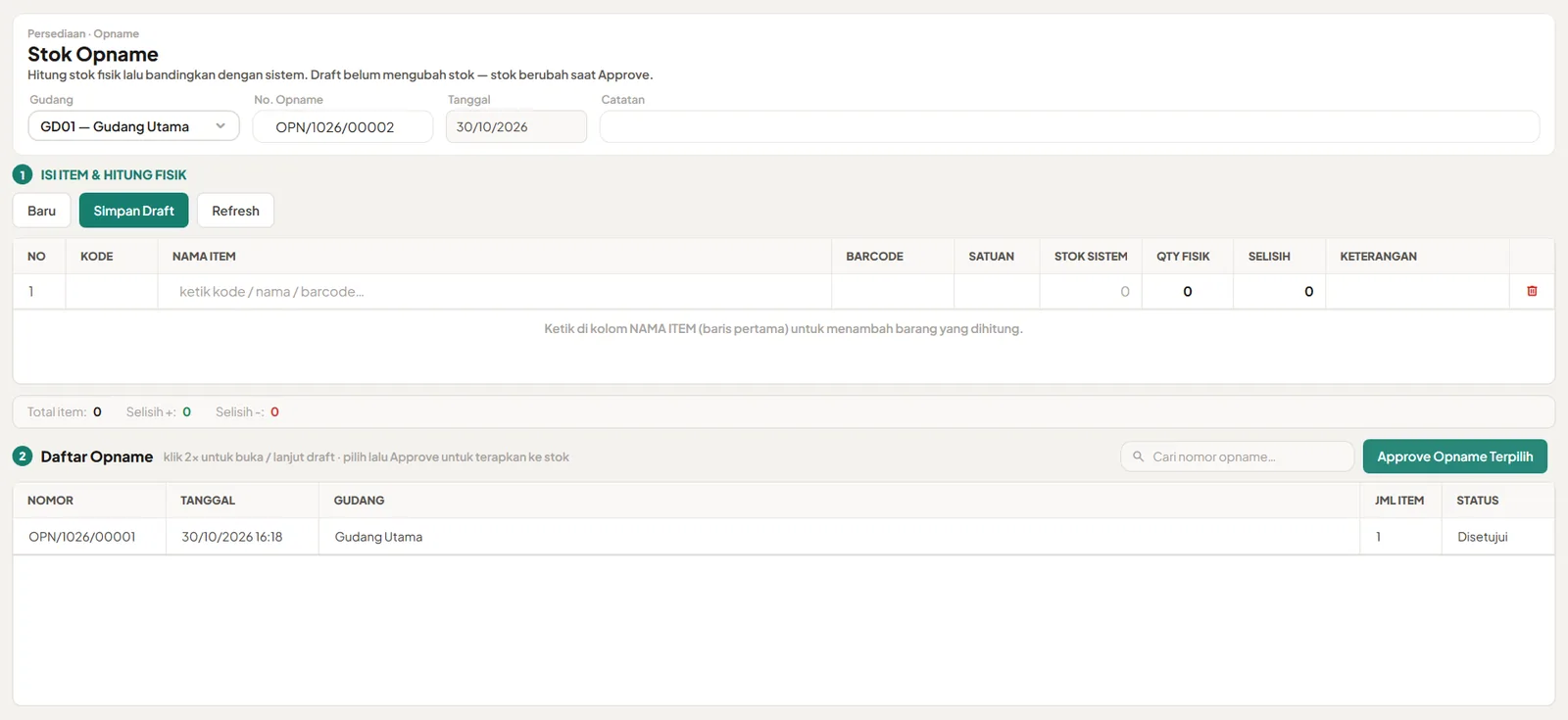Click the Refresh button
The image size is (1568, 720).
pyautogui.click(x=235, y=211)
